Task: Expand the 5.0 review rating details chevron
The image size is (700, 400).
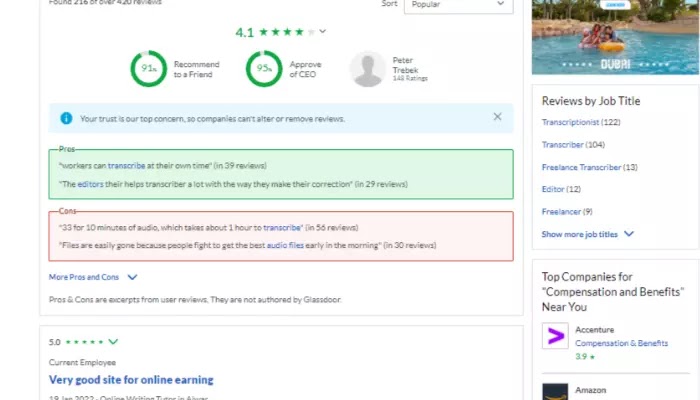Action: (113, 342)
